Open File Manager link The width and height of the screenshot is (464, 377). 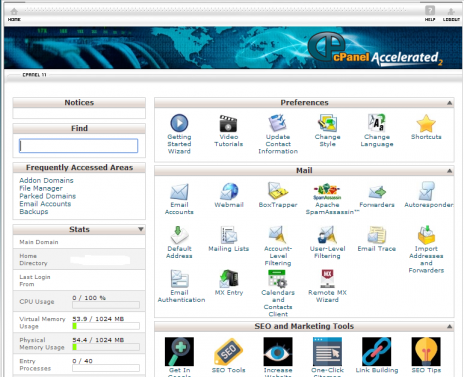coord(41,188)
